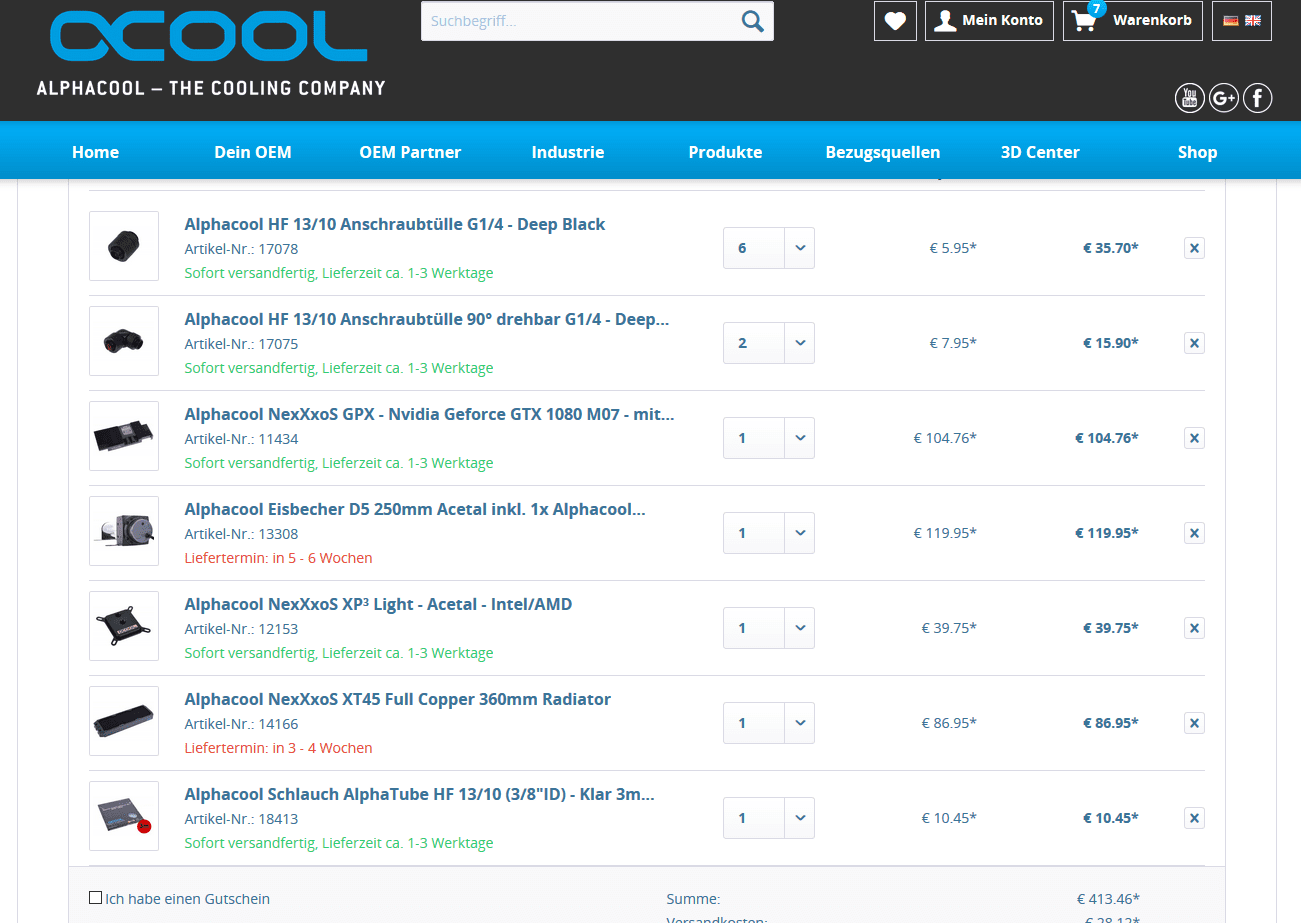Remove the NexXxoS GPX GTX 1080 item
Screen dimensions: 1301x923
(1194, 438)
